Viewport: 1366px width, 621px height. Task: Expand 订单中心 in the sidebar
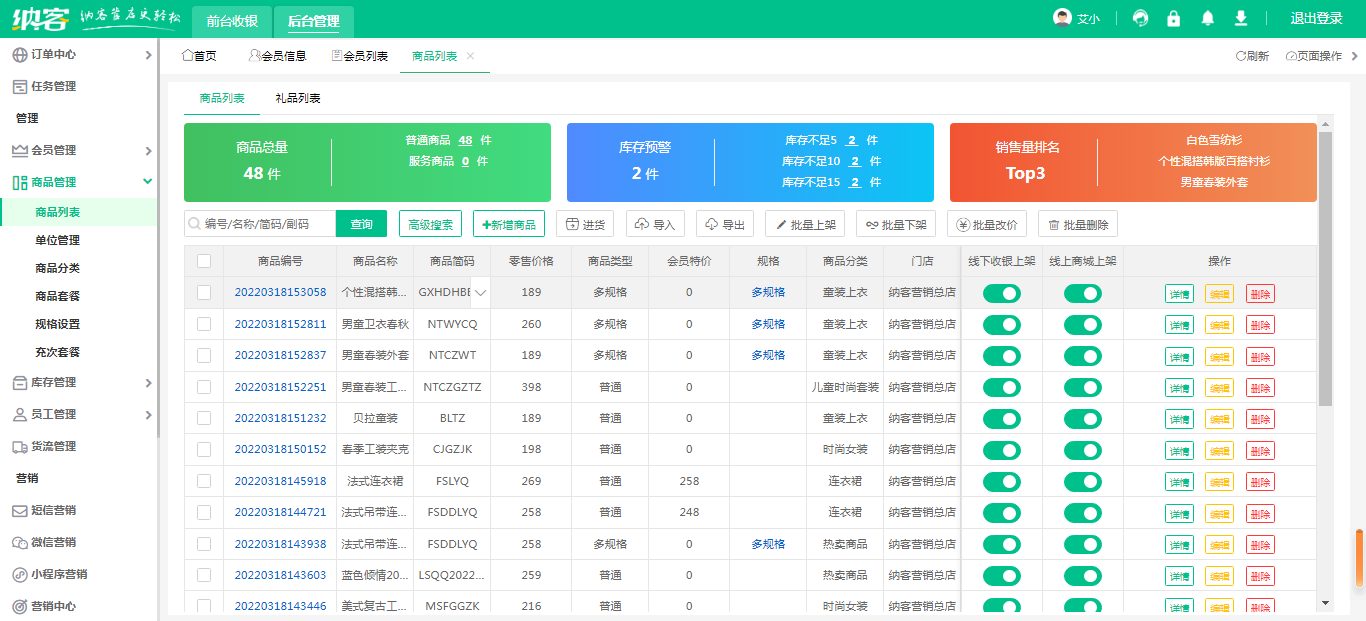point(80,55)
